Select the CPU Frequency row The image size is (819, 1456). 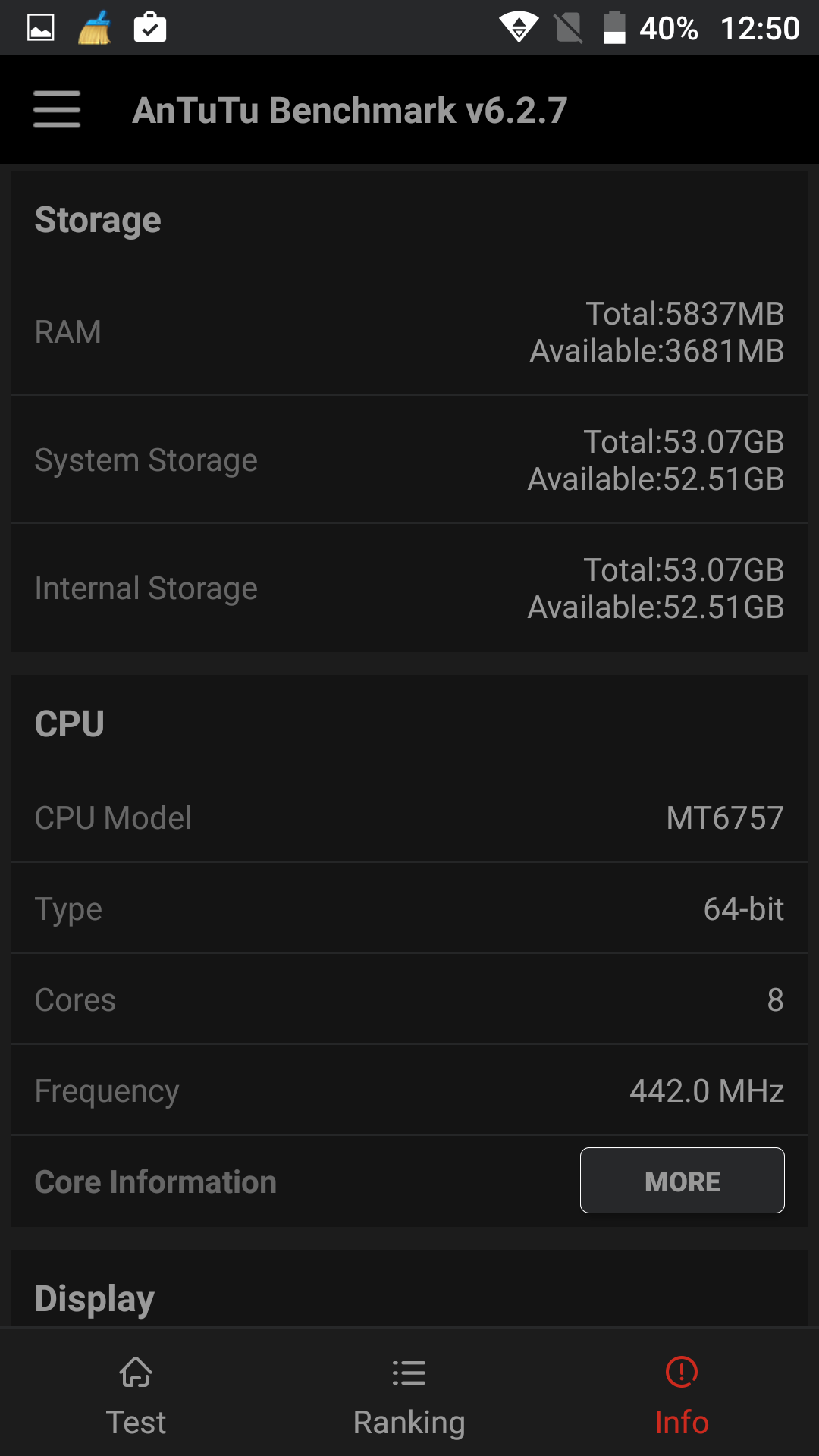click(409, 1091)
